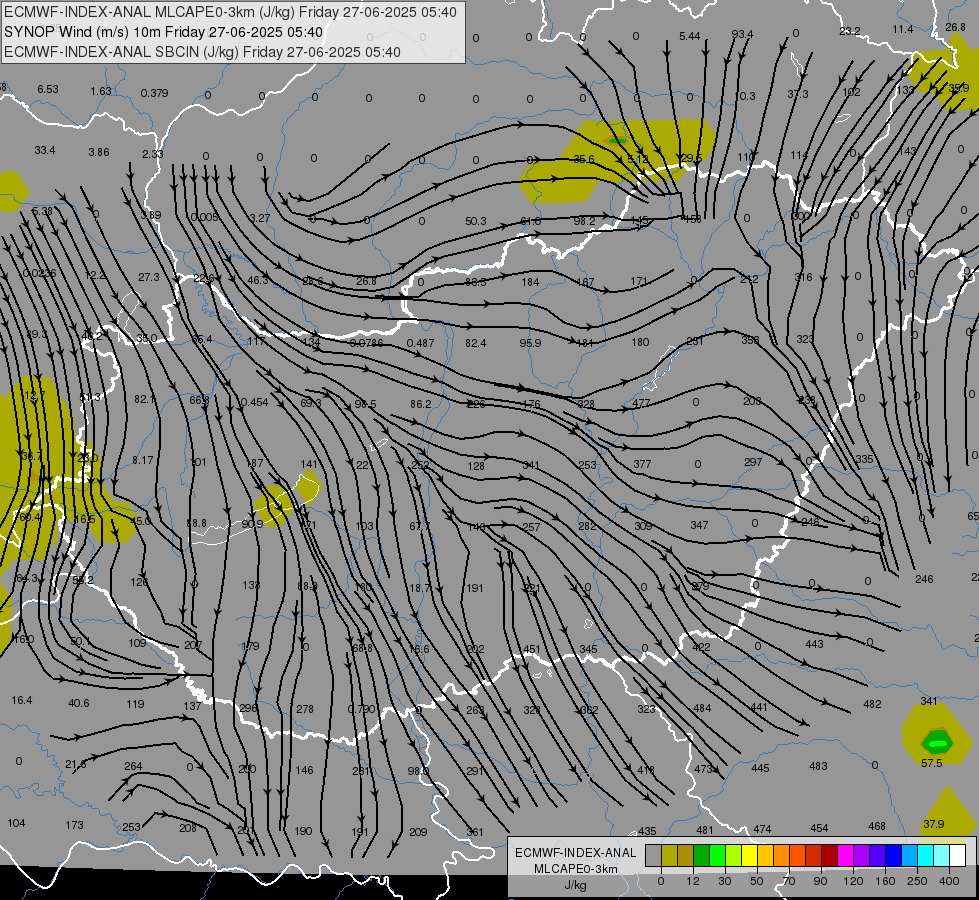
Task: Click the map value '264'
Action: (x=133, y=766)
